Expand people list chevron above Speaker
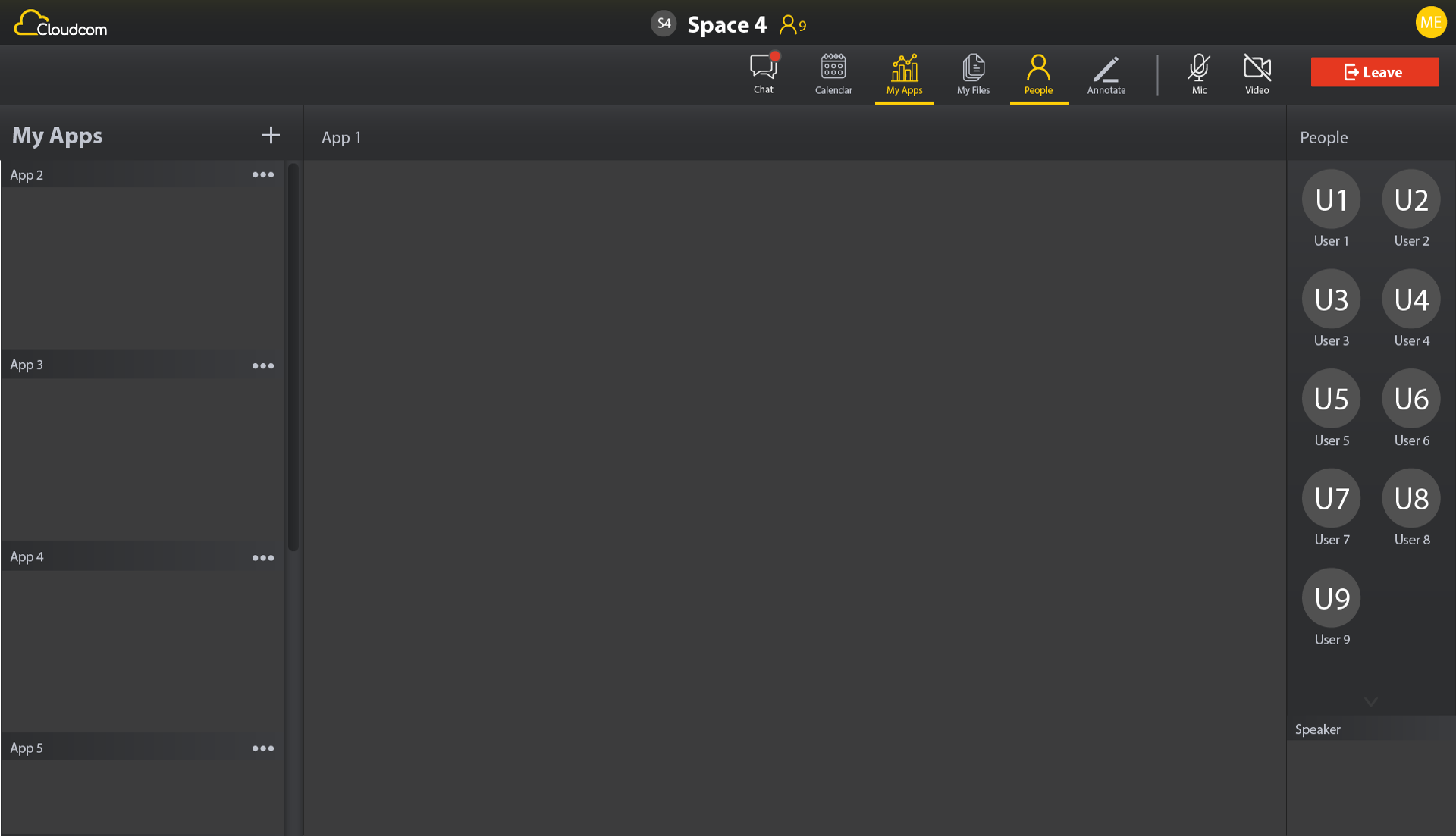This screenshot has width=1456, height=837. point(1370,701)
